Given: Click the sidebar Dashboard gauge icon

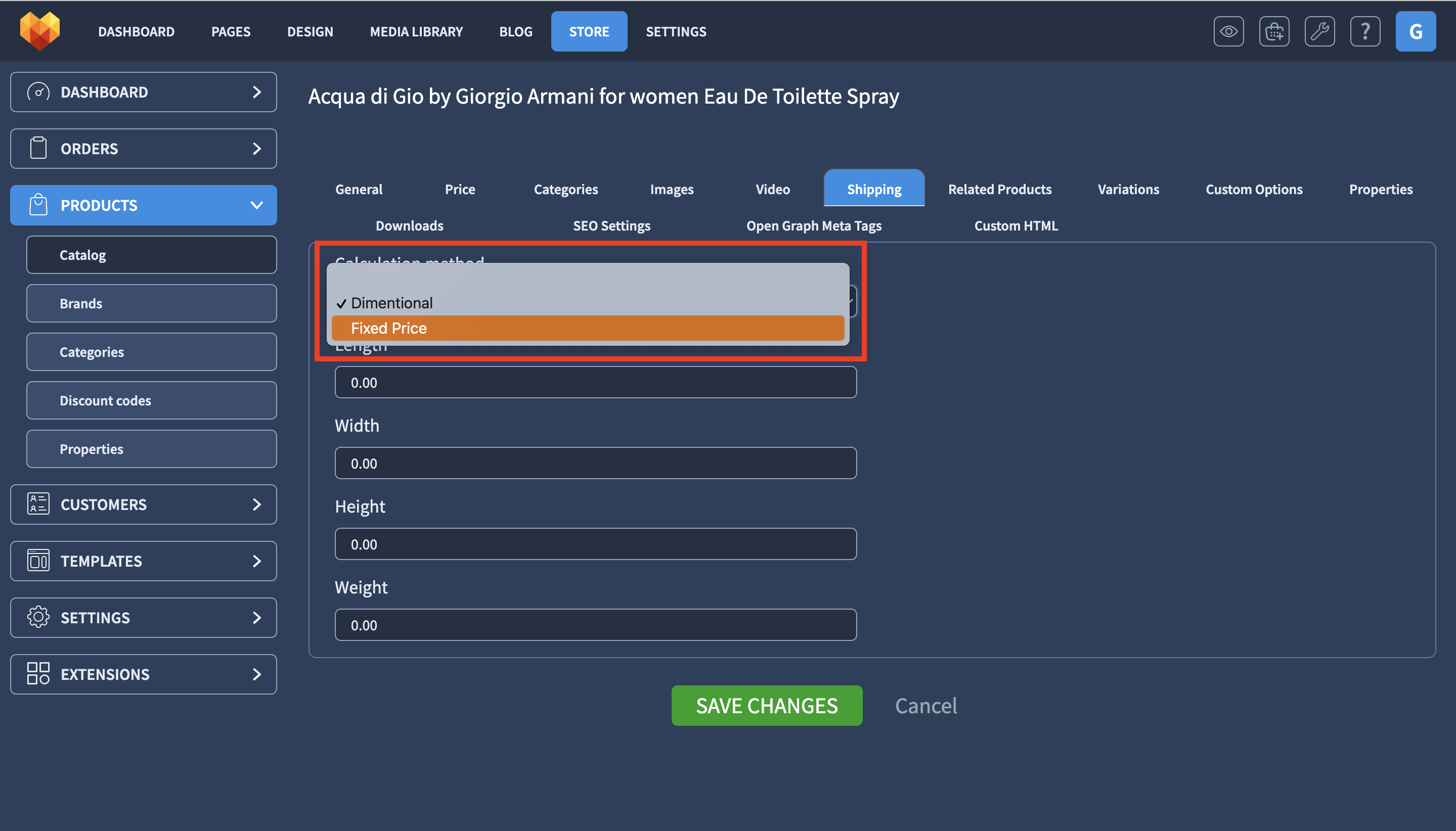Looking at the screenshot, I should coord(38,92).
